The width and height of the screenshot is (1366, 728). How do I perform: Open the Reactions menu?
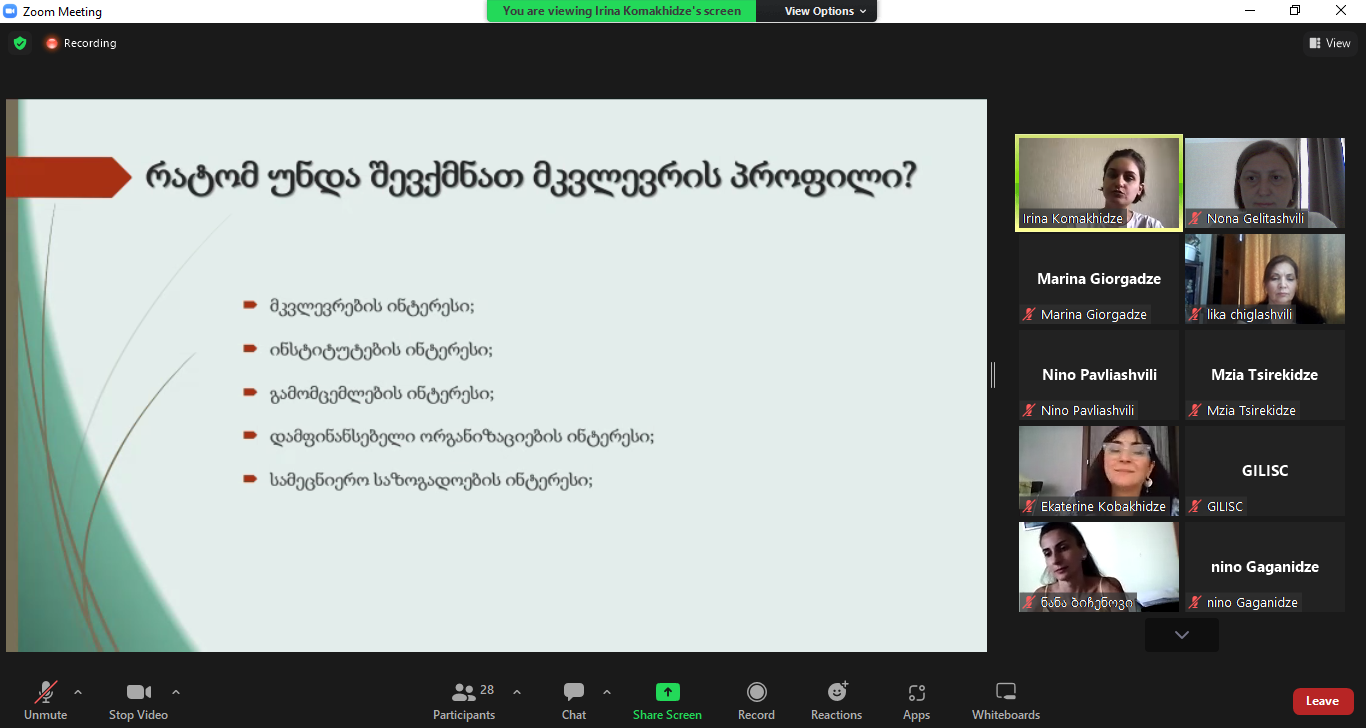coord(837,700)
